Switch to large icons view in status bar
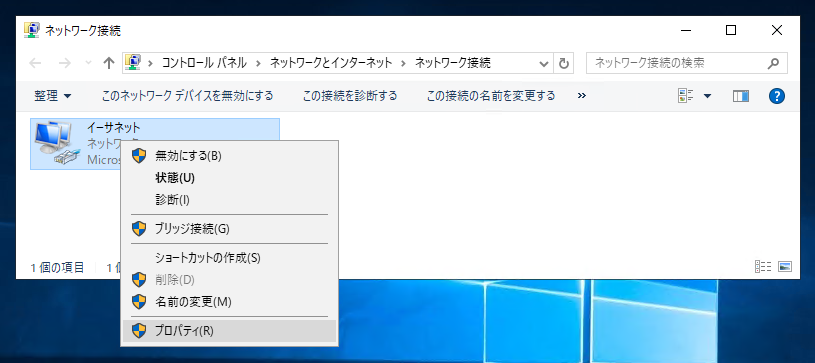This screenshot has width=815, height=363. (x=785, y=267)
